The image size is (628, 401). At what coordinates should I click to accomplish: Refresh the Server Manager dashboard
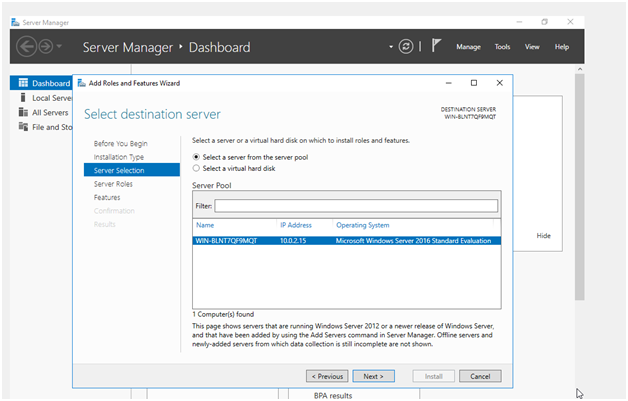(406, 46)
